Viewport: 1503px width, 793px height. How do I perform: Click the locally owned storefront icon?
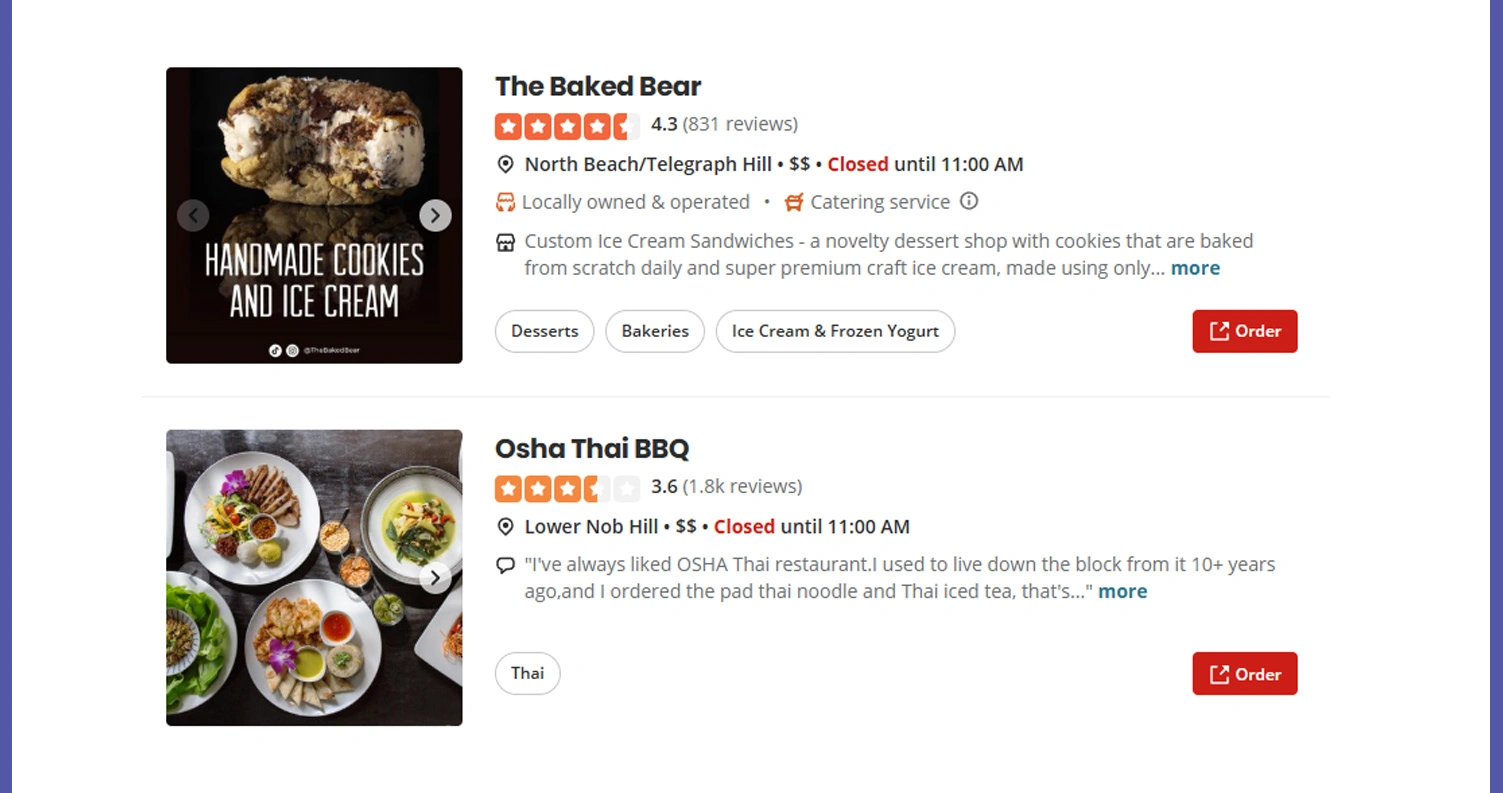[506, 202]
